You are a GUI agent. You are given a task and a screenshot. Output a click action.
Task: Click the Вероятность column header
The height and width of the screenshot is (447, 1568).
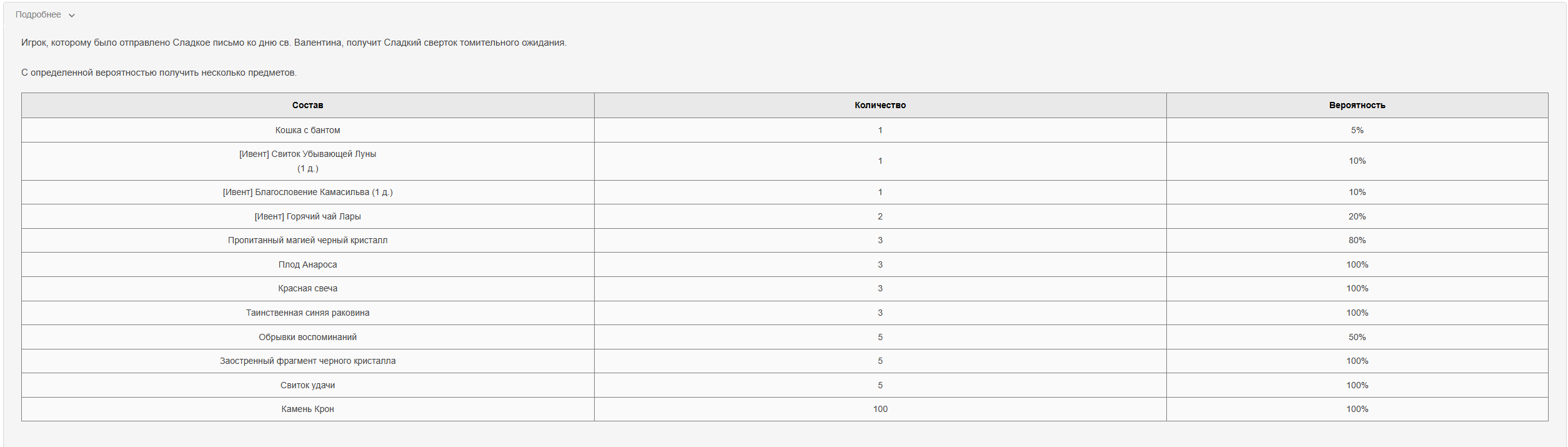tap(1357, 105)
